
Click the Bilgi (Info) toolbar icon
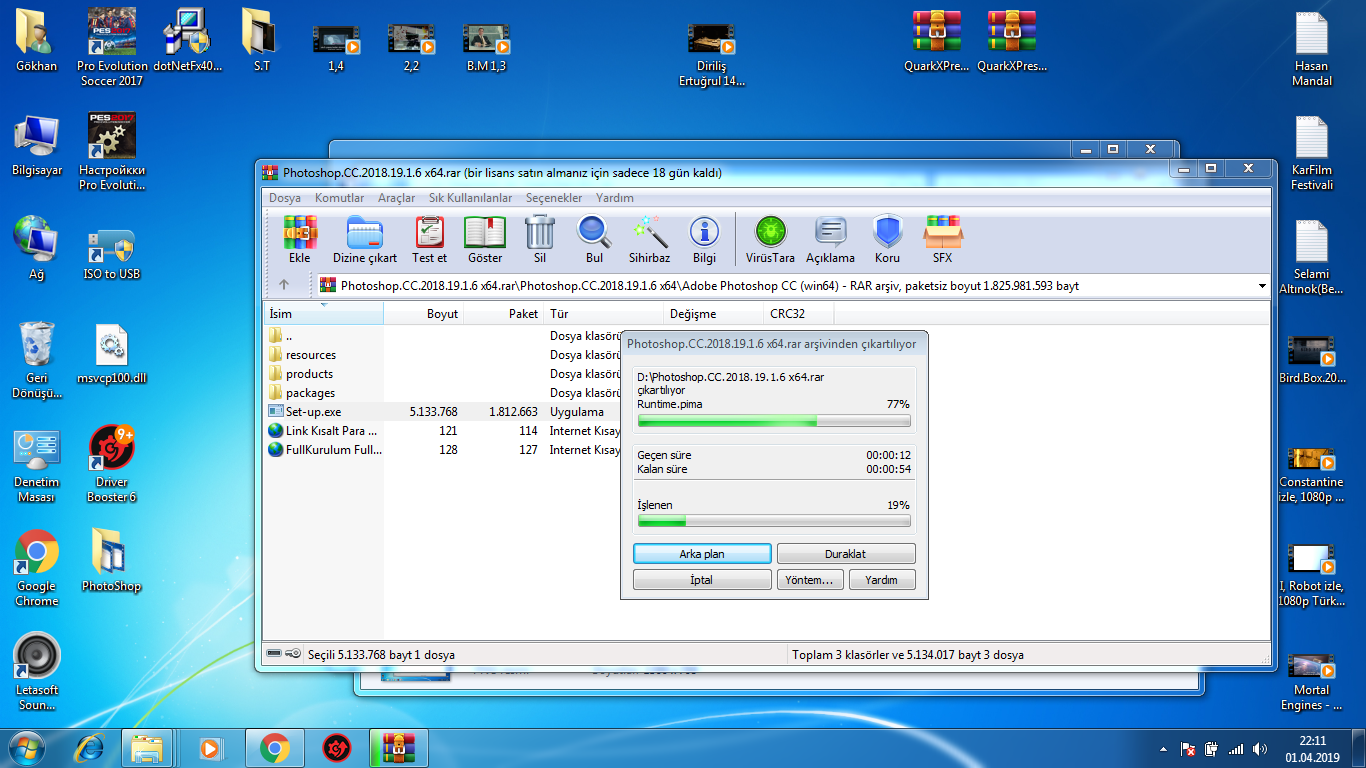tap(704, 239)
